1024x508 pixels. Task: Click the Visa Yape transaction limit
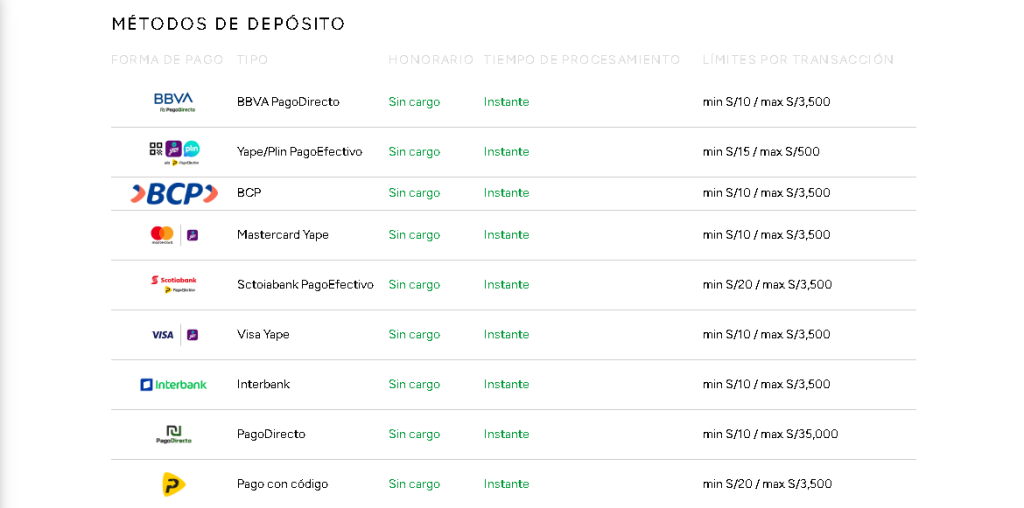[x=767, y=334]
